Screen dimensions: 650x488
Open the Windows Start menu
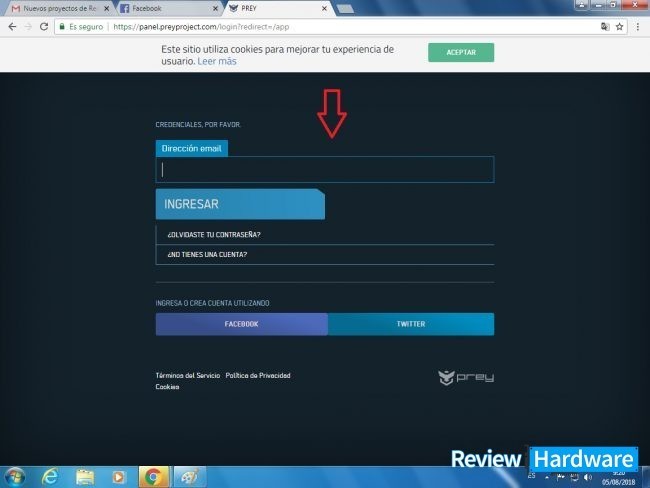coord(15,477)
